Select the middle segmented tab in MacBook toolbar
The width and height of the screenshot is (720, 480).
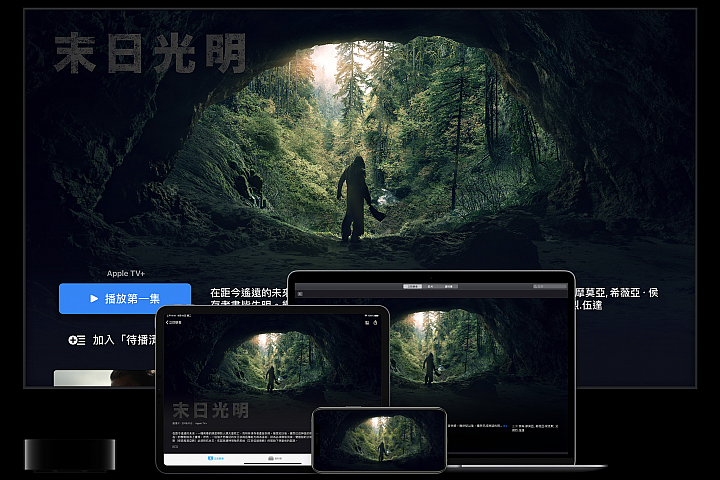[431, 286]
